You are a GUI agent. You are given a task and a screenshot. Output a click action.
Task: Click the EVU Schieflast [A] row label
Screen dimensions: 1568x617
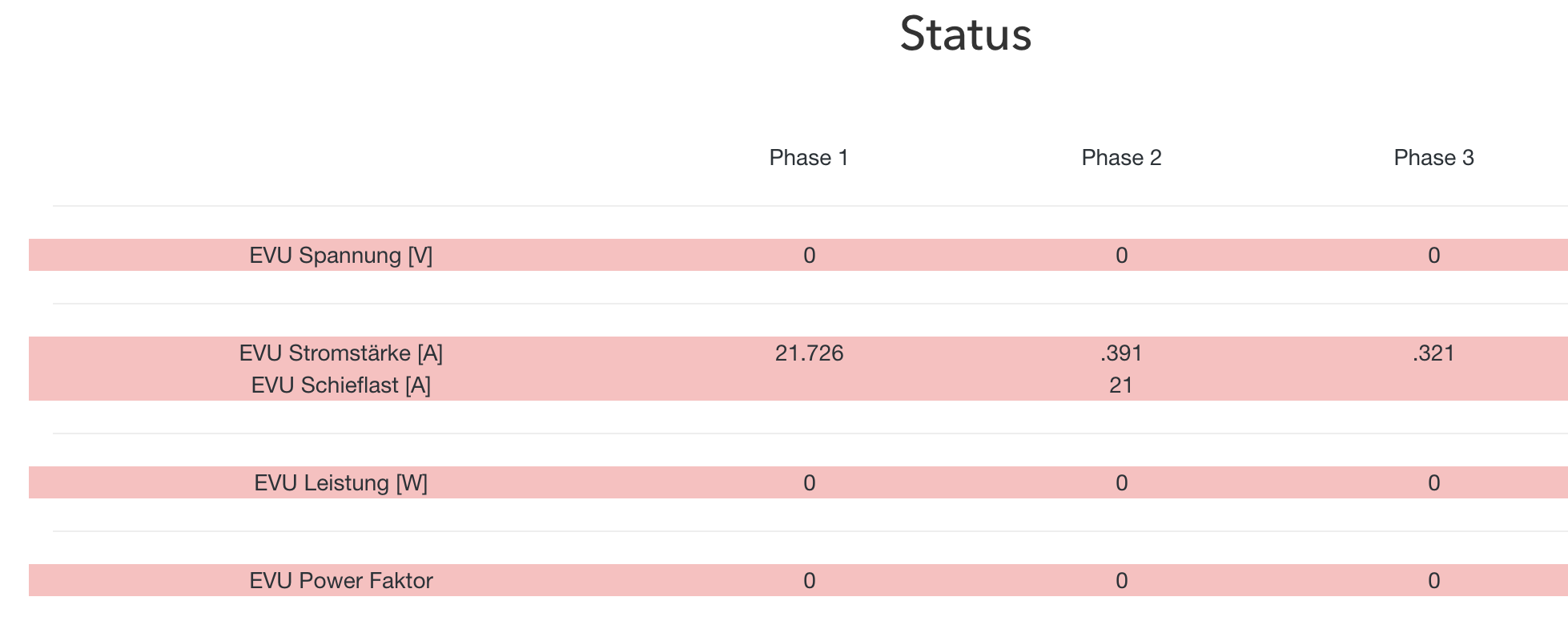click(x=341, y=386)
